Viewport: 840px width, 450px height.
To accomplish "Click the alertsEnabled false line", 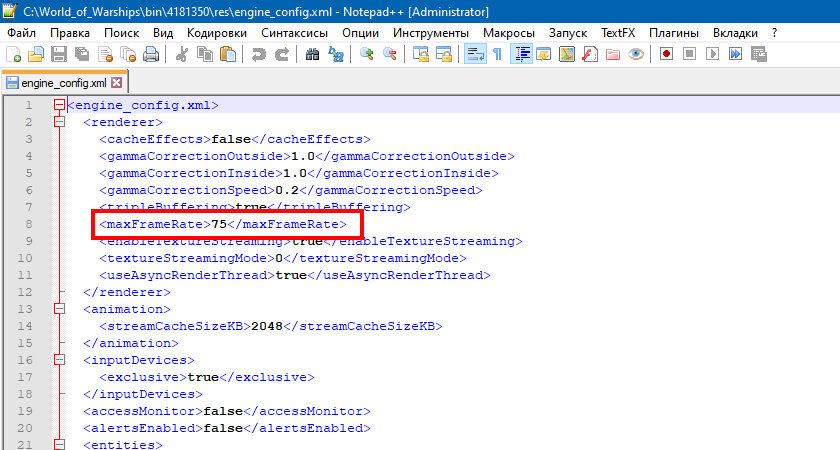I will pyautogui.click(x=227, y=428).
